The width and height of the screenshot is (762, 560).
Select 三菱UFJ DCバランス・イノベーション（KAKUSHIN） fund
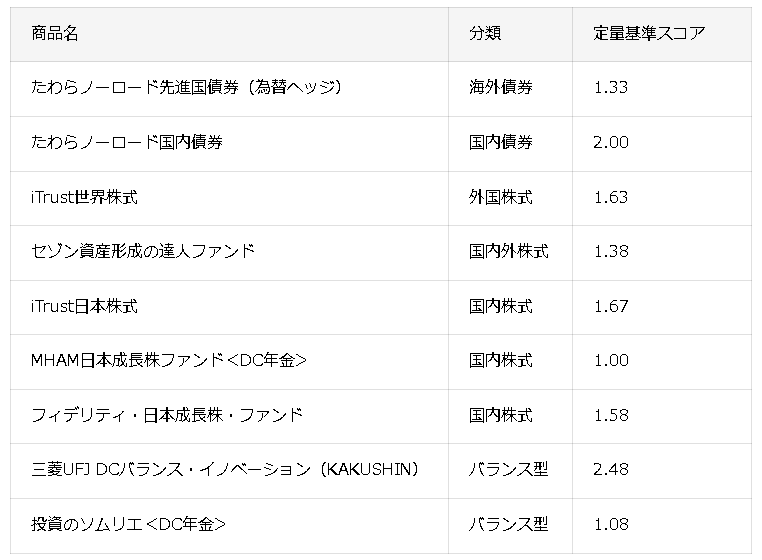click(x=225, y=469)
